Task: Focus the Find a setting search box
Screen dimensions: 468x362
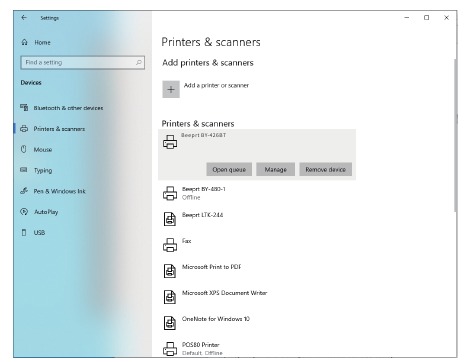Action: [x=82, y=62]
